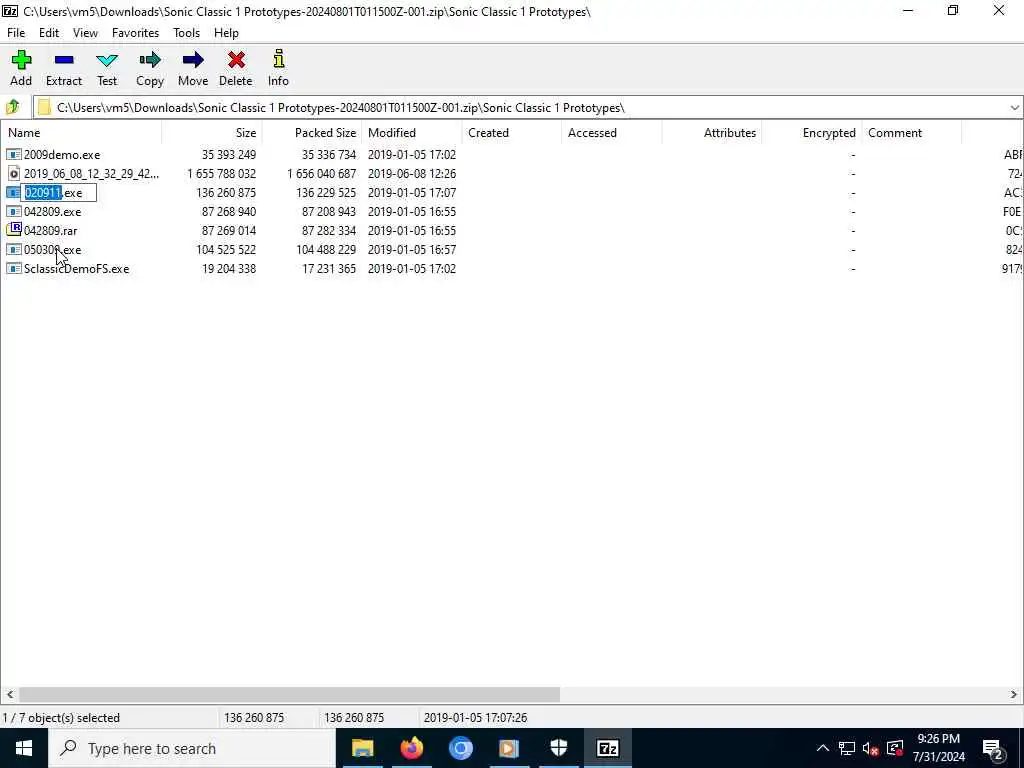Sort by Accessed column header

pos(611,133)
